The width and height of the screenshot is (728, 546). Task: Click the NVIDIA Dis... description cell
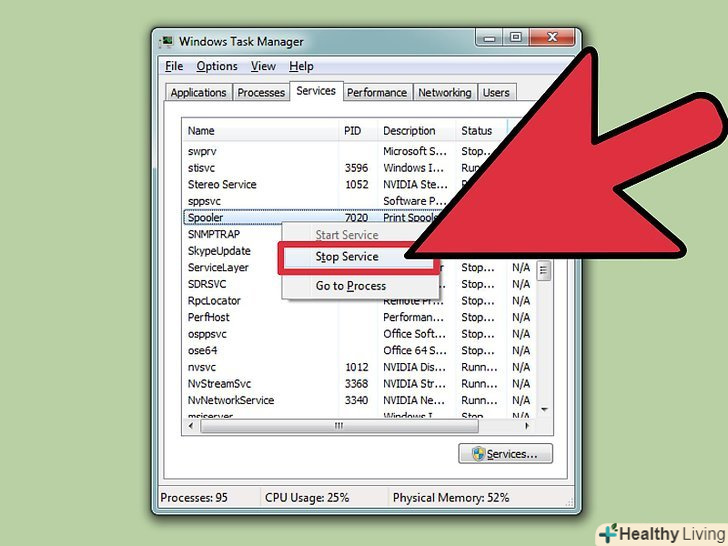point(415,367)
